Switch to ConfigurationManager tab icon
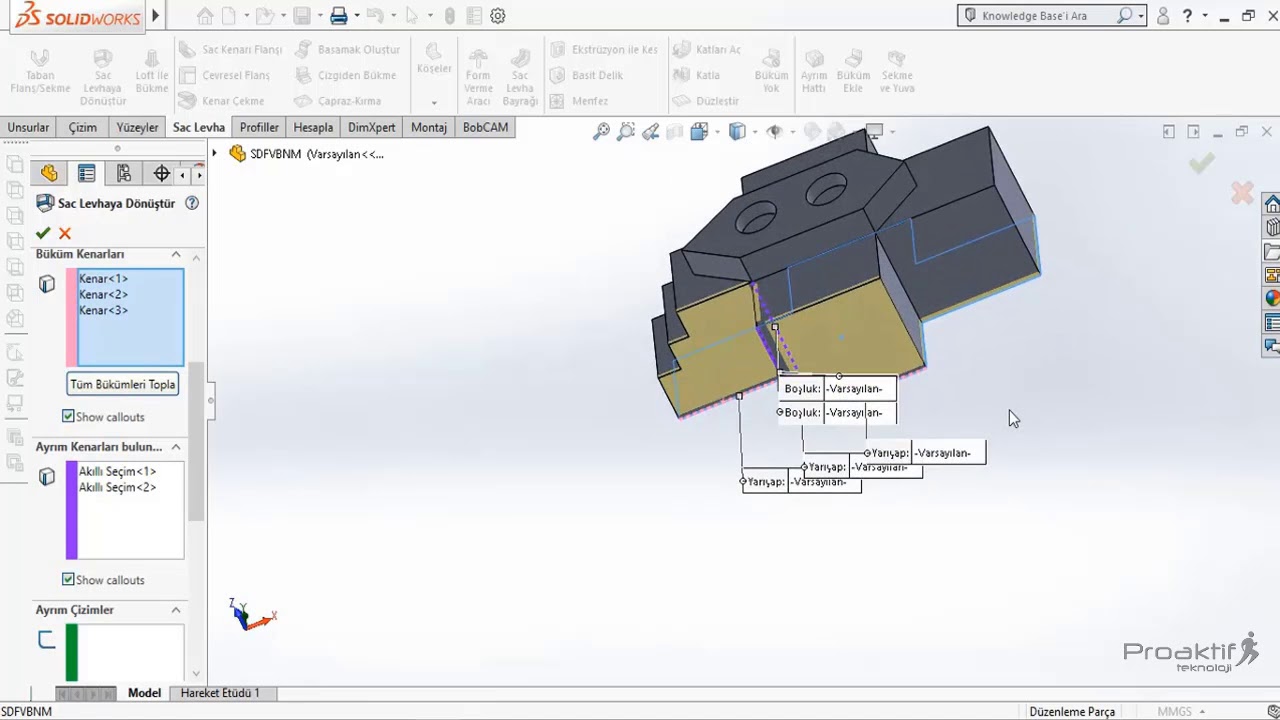This screenshot has width=1280, height=720. [x=124, y=174]
